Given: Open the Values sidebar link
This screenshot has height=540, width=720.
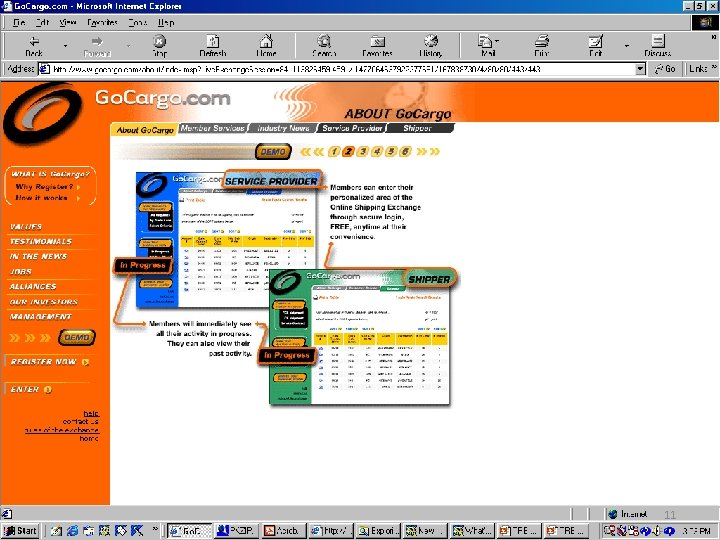Looking at the screenshot, I should [x=26, y=226].
